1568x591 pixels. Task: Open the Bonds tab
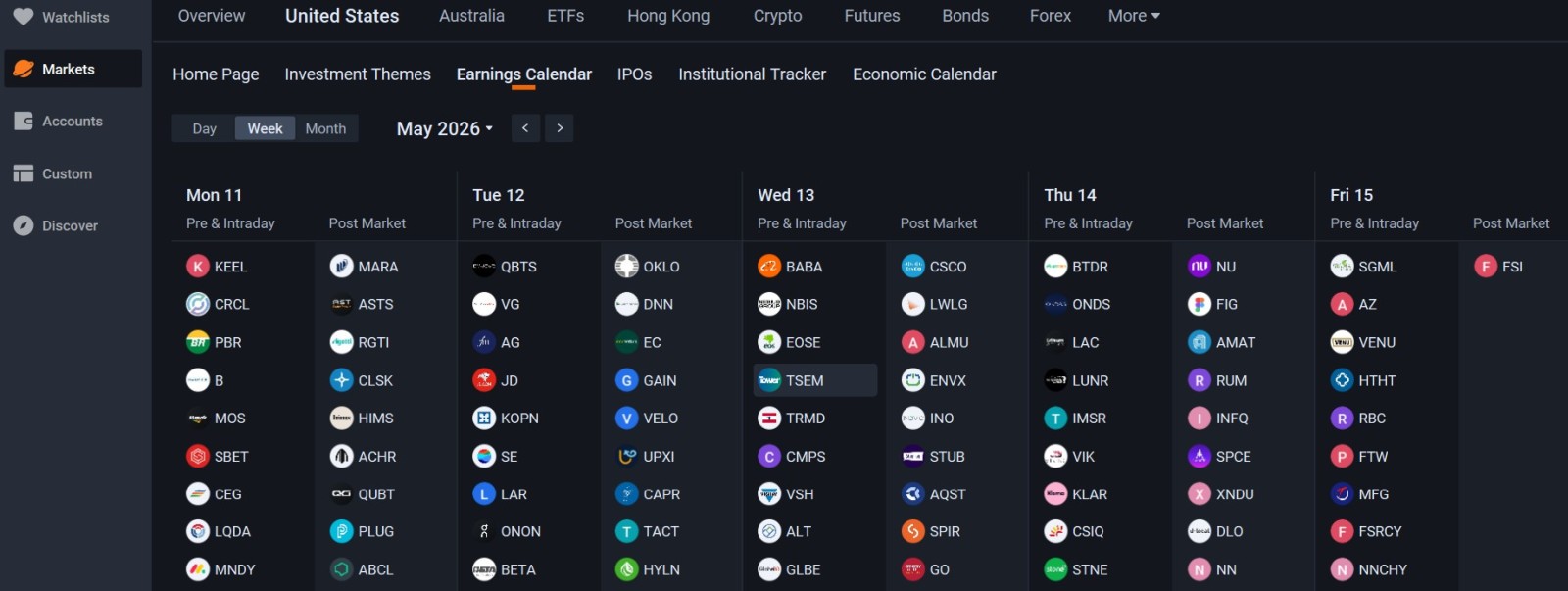[x=965, y=16]
